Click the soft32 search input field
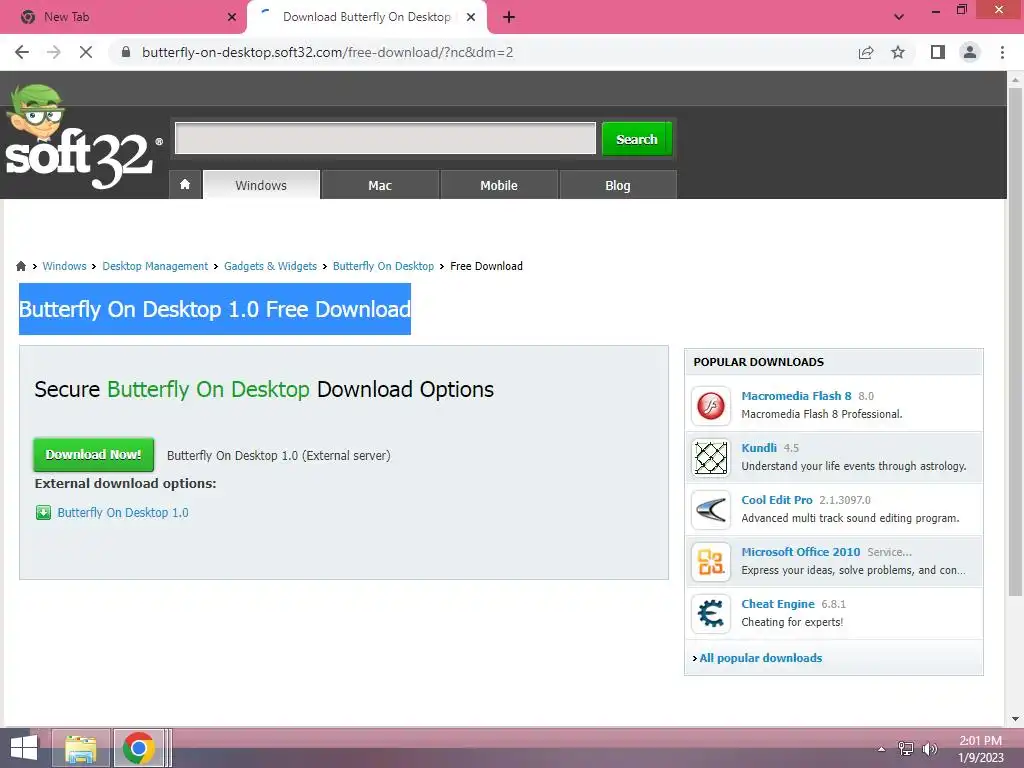 pos(385,138)
